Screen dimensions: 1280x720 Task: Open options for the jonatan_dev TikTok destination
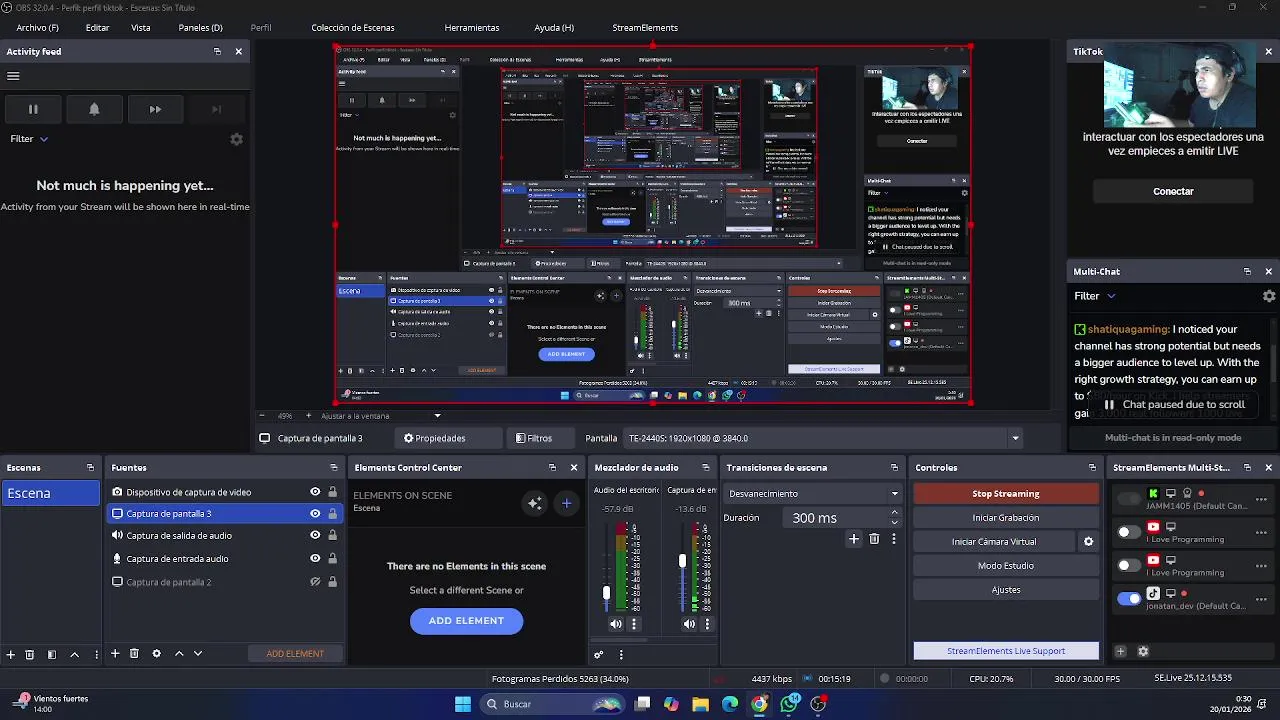pyautogui.click(x=1261, y=599)
